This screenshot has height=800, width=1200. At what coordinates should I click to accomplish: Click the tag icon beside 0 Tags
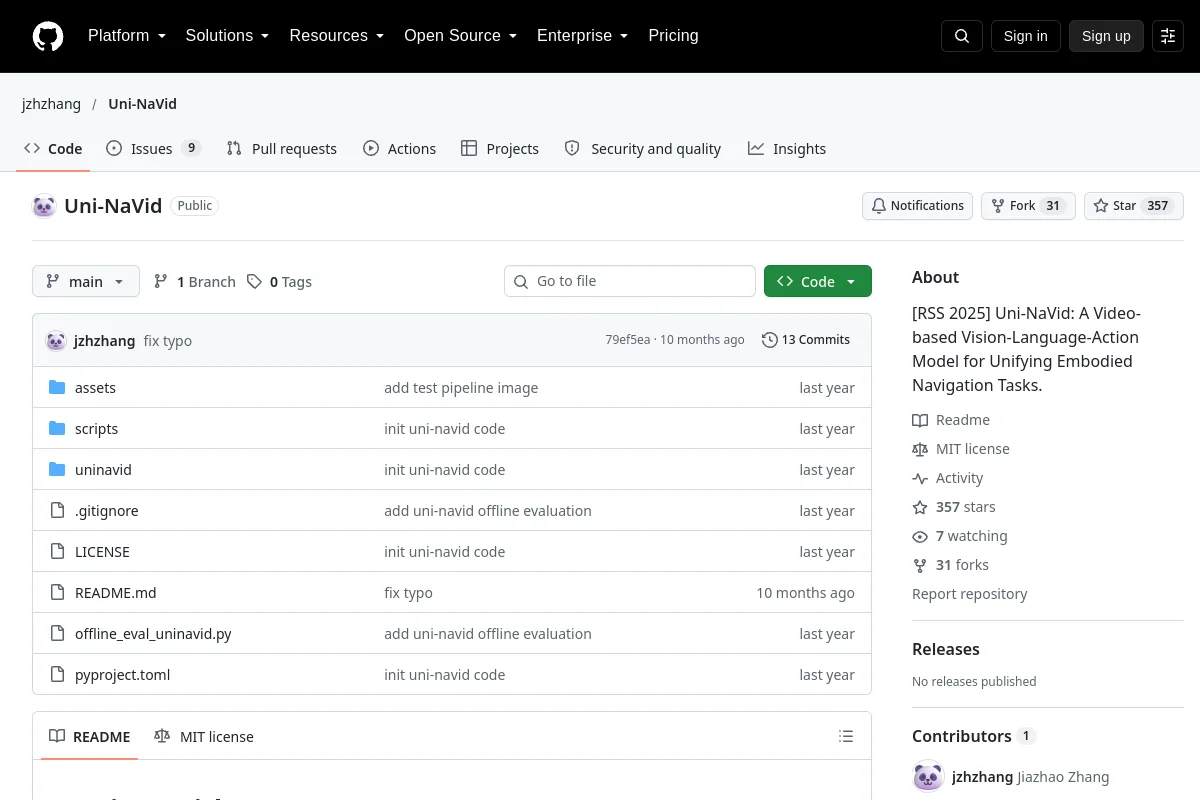coord(255,282)
